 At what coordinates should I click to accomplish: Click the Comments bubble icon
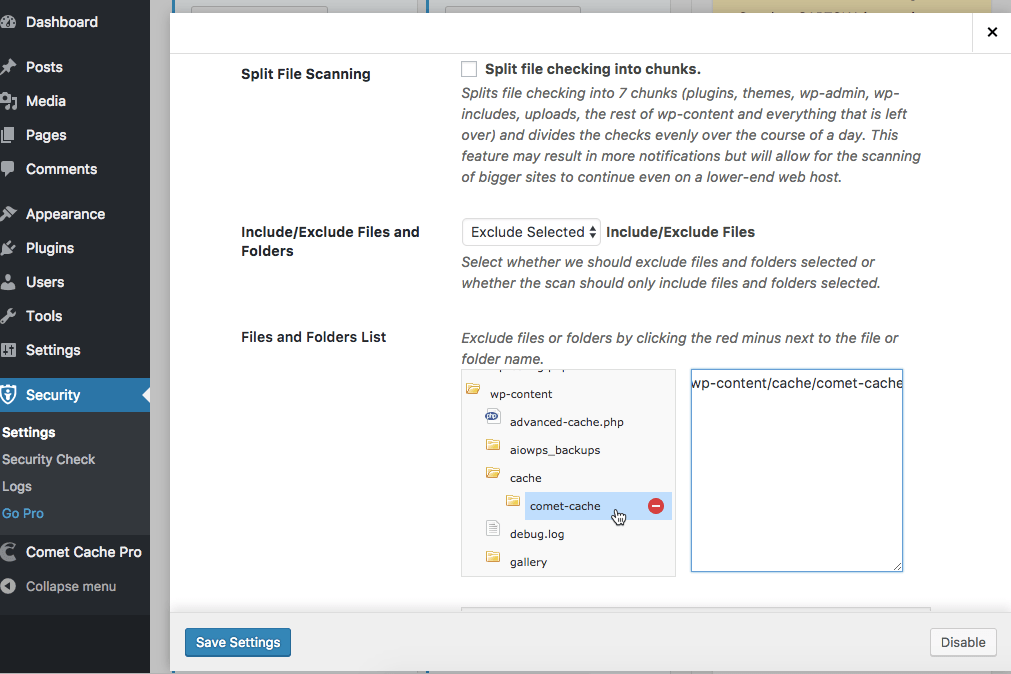tap(8, 169)
